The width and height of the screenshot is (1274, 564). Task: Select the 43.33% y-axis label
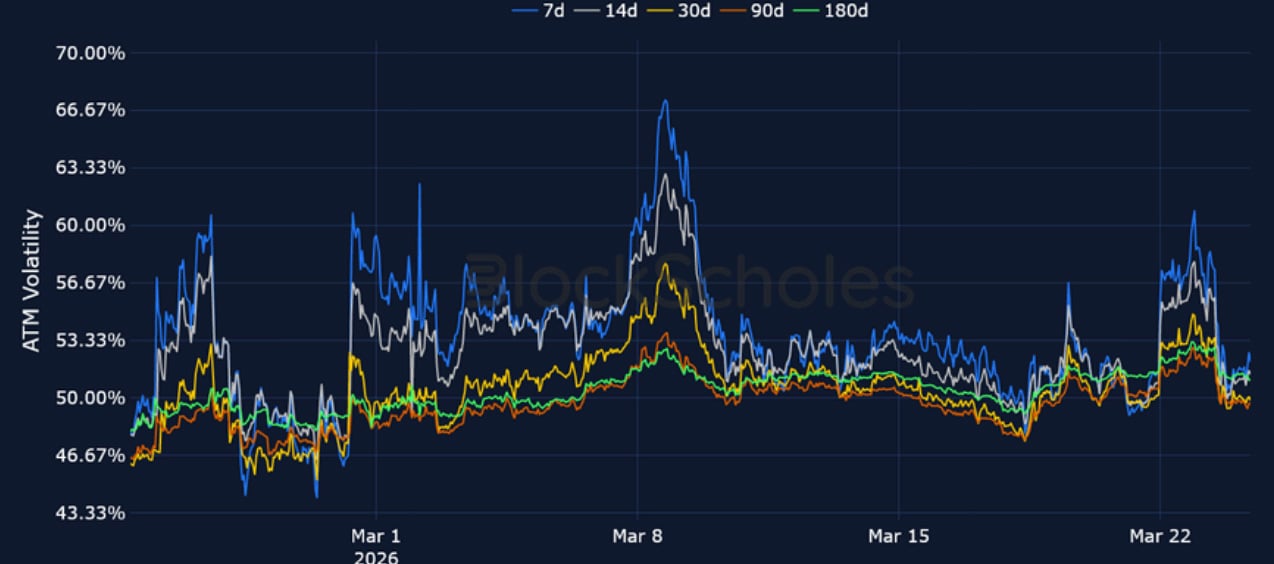point(88,513)
